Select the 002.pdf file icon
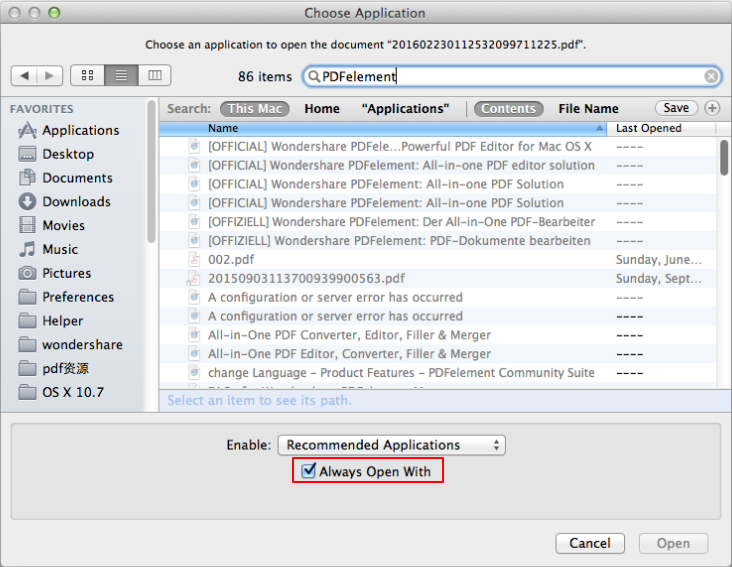This screenshot has height=567, width=732. point(194,259)
